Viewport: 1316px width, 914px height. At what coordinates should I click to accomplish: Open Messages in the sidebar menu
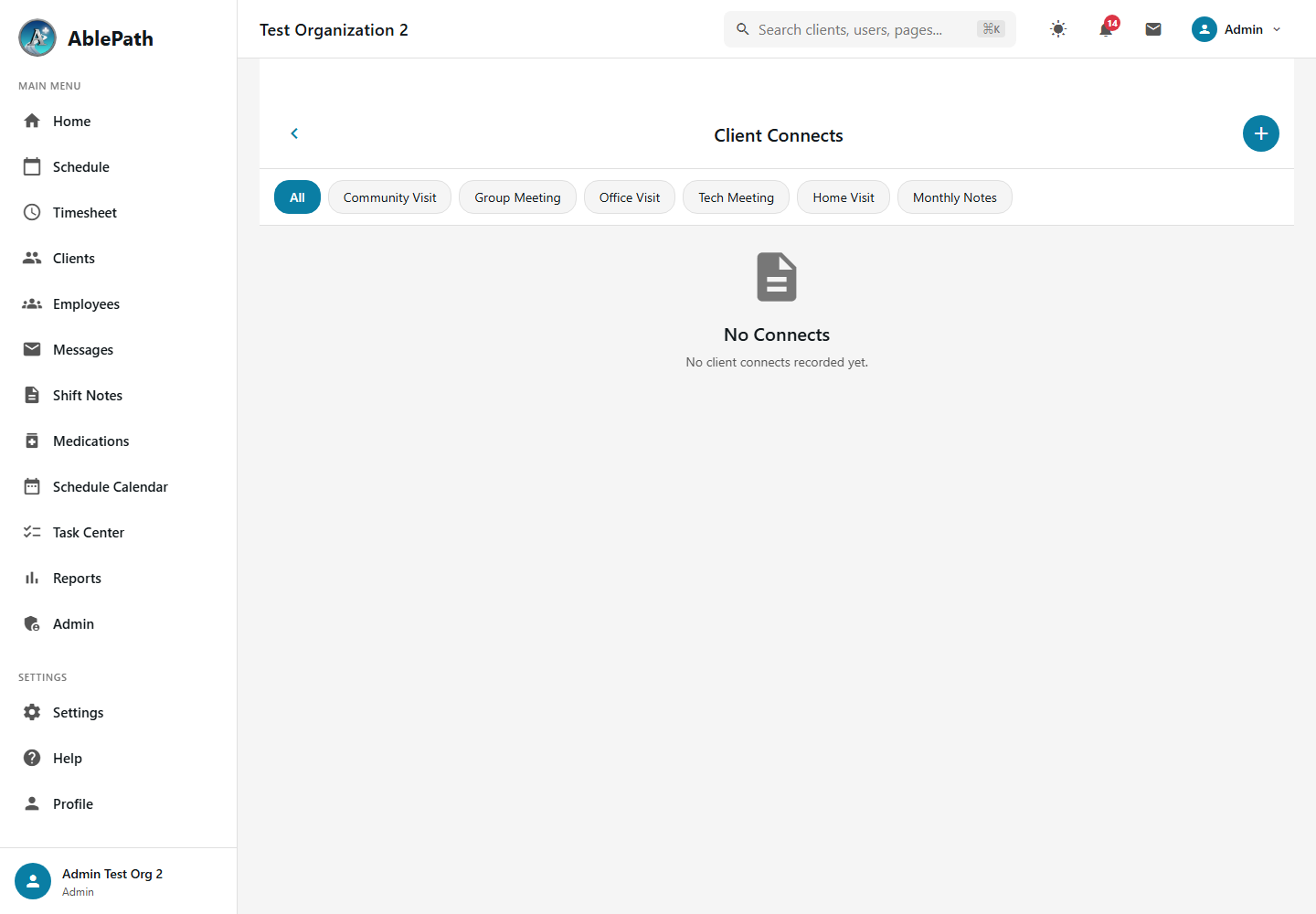tap(118, 349)
